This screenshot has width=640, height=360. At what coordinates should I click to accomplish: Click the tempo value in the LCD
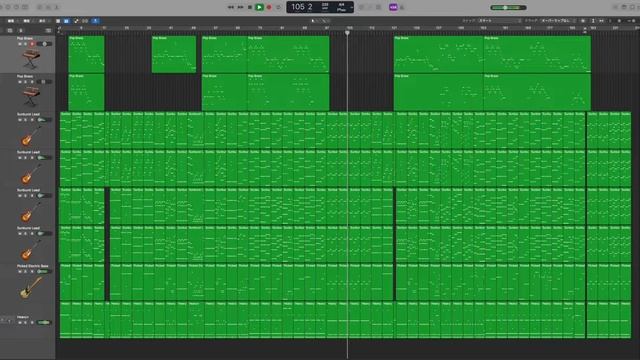coord(325,5)
